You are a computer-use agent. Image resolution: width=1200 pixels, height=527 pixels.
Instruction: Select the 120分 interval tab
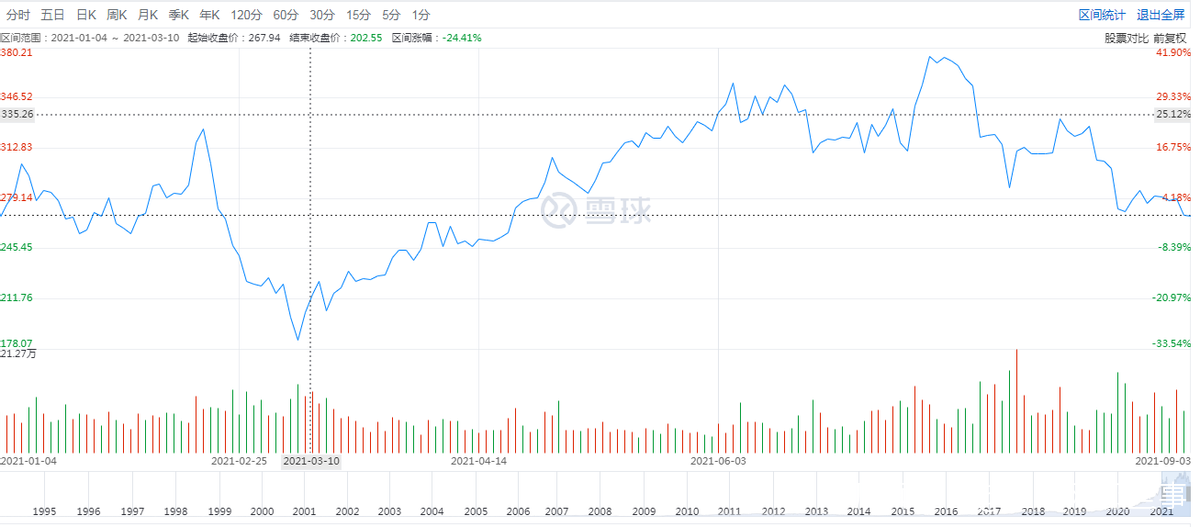245,15
